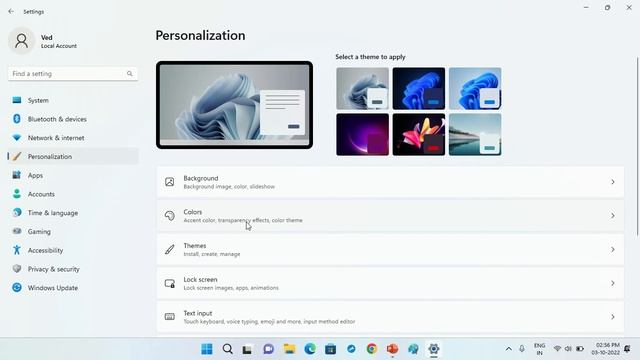Viewport: 640px width, 360px height.
Task: Open Apps settings
Action: coord(73,175)
